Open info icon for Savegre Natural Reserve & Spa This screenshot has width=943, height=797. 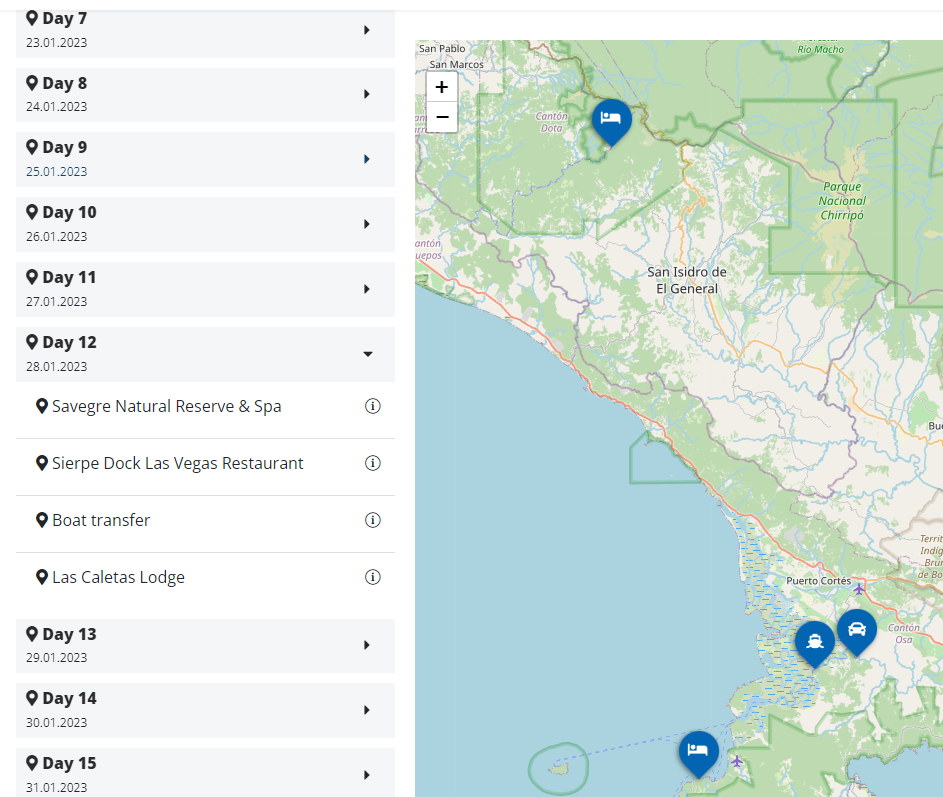click(x=373, y=407)
